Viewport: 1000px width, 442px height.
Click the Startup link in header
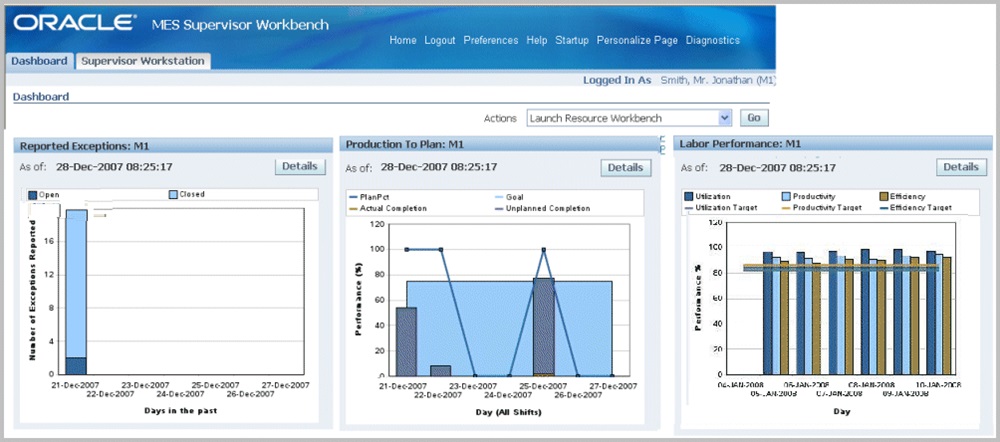(572, 40)
